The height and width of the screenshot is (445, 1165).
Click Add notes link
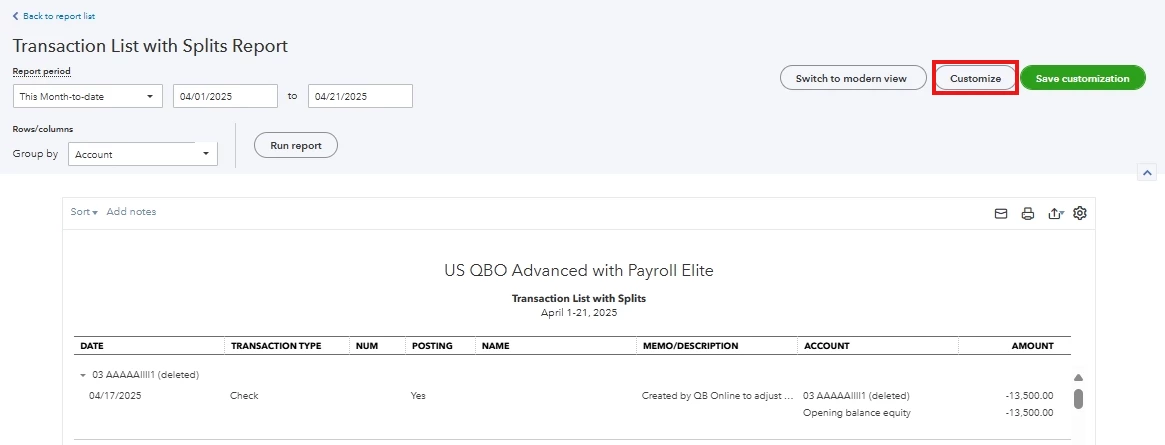click(x=132, y=212)
